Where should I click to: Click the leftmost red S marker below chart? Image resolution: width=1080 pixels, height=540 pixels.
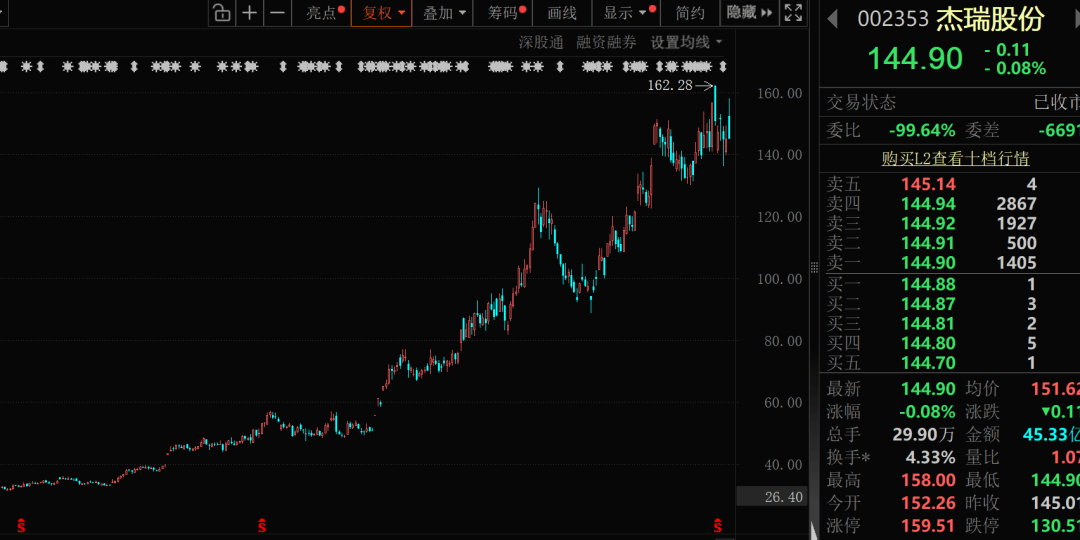[21, 525]
